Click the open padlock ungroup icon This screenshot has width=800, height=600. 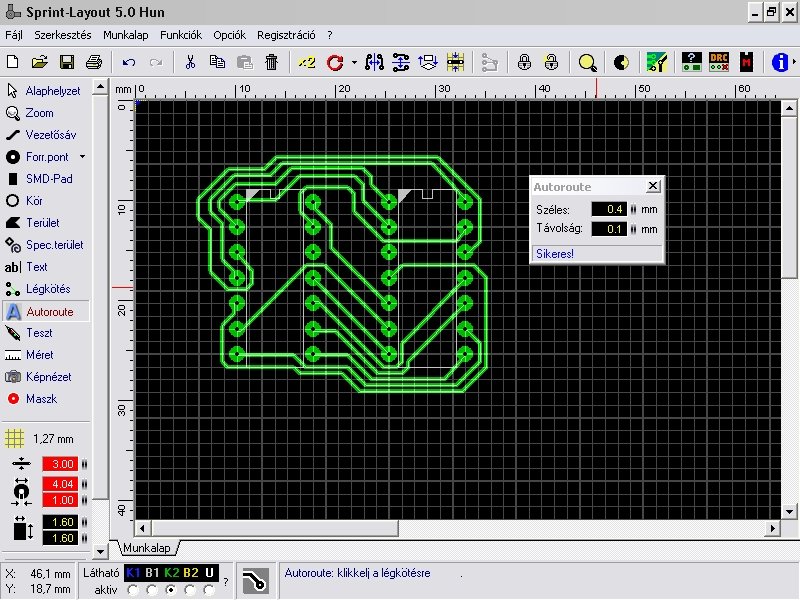coord(551,62)
